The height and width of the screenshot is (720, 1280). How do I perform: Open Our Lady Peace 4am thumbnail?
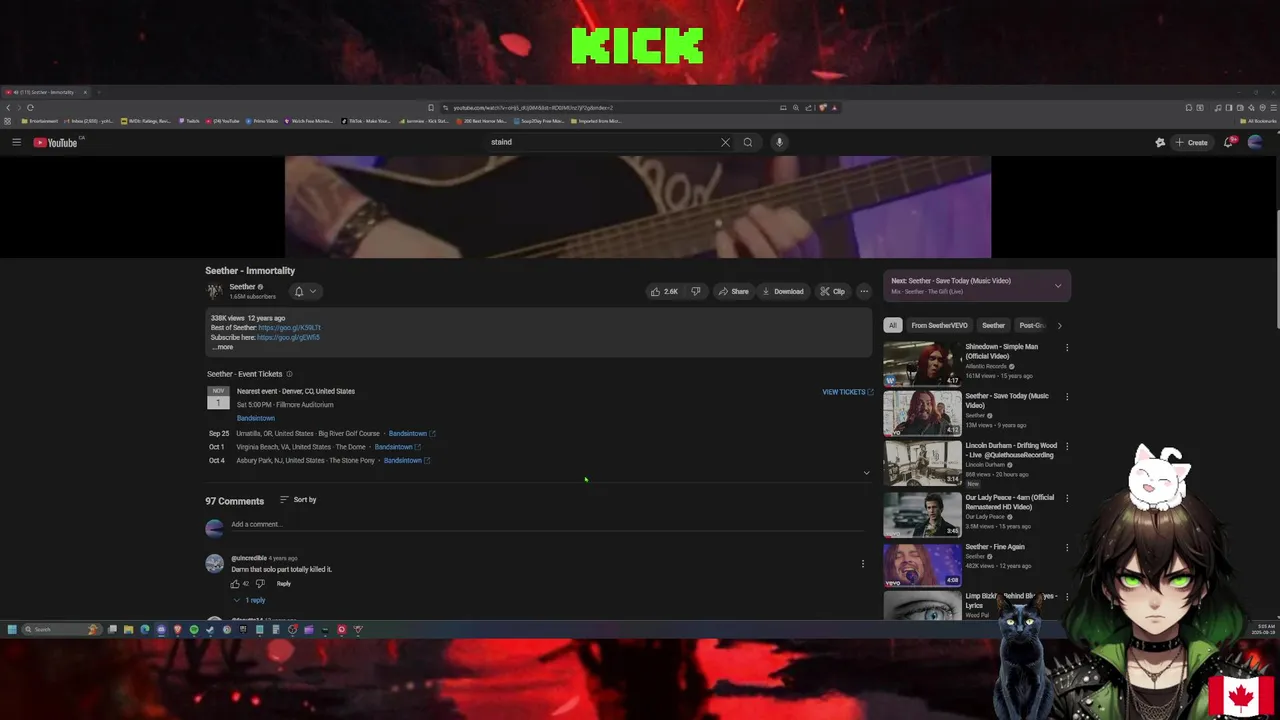point(922,515)
